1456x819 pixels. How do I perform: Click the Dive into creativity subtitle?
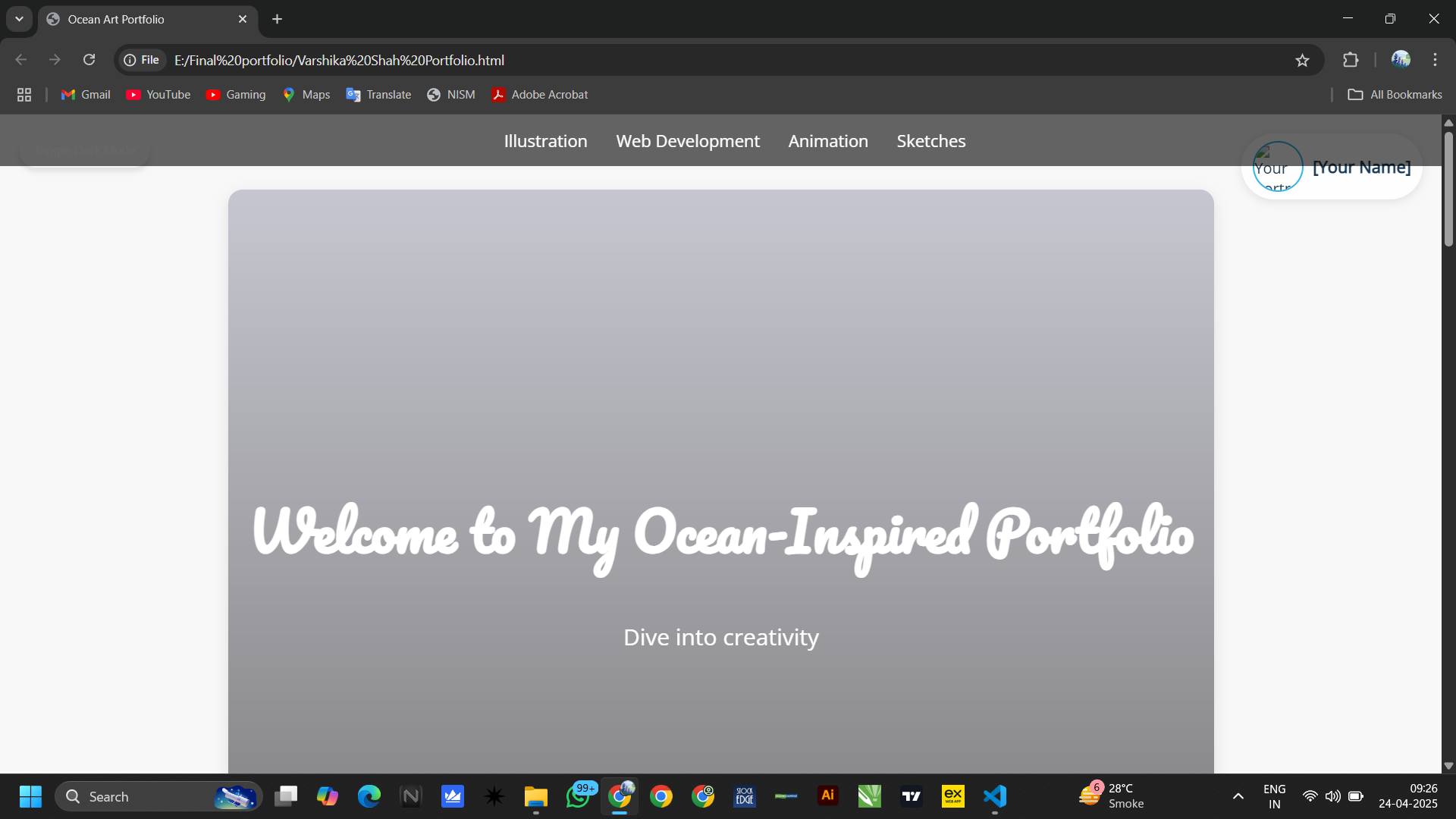click(721, 637)
